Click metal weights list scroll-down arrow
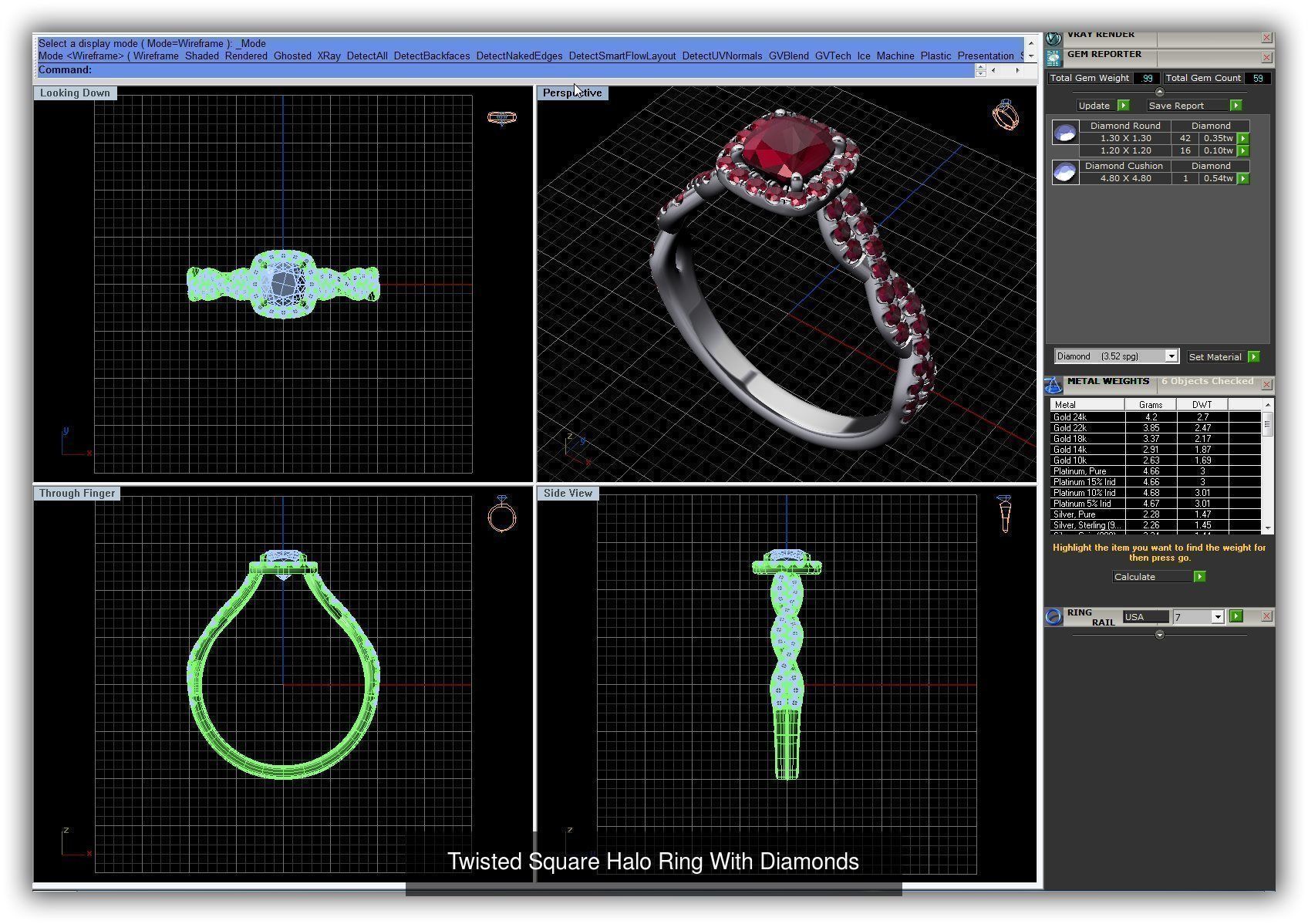Screen dimensions: 1308x924 [x=1267, y=528]
